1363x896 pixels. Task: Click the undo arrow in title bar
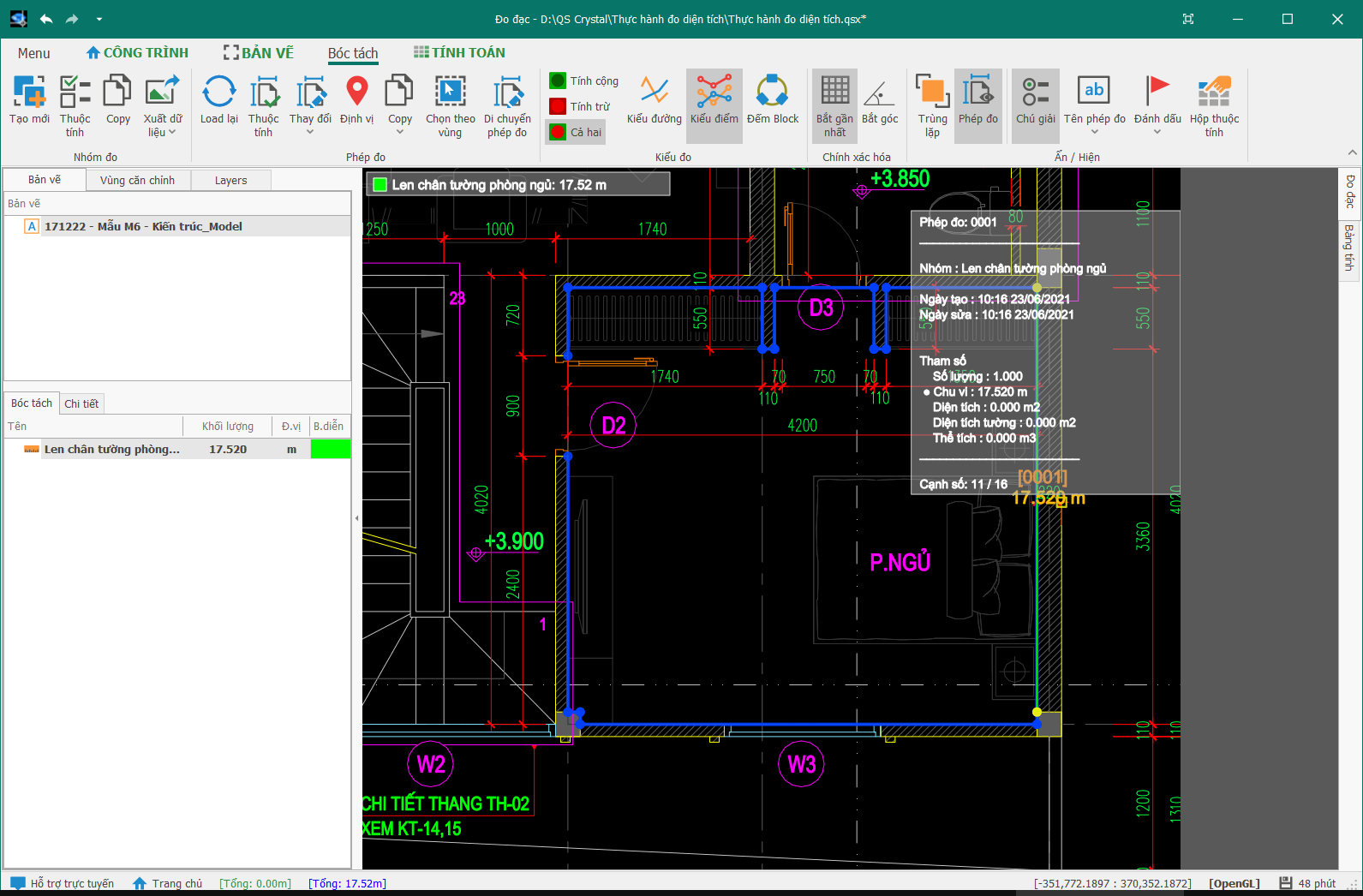pyautogui.click(x=46, y=19)
